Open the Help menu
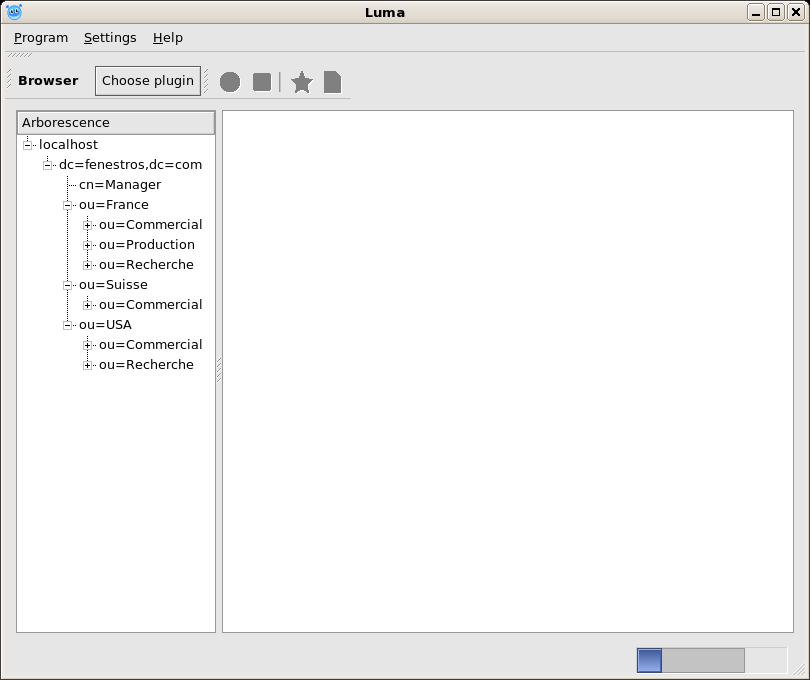The height and width of the screenshot is (680, 810). [168, 38]
